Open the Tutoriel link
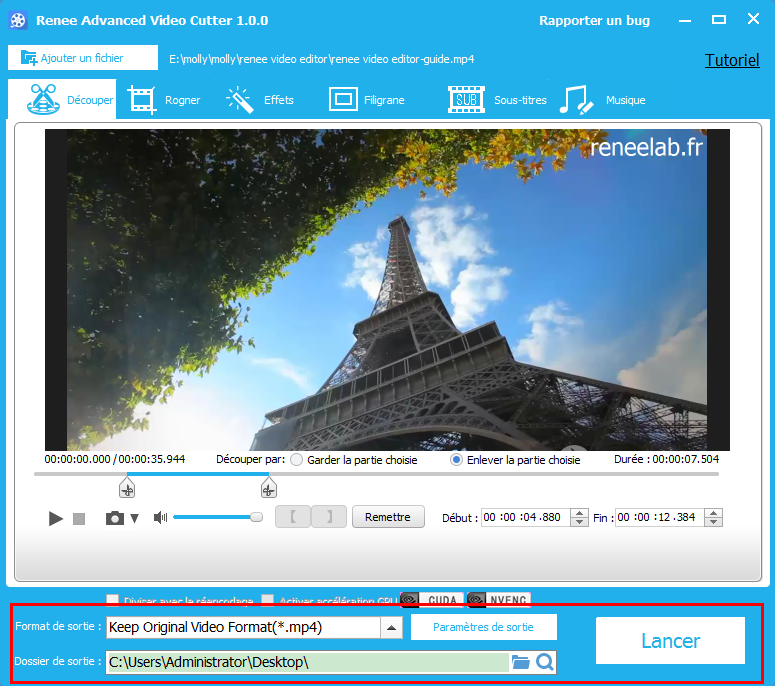 click(732, 60)
